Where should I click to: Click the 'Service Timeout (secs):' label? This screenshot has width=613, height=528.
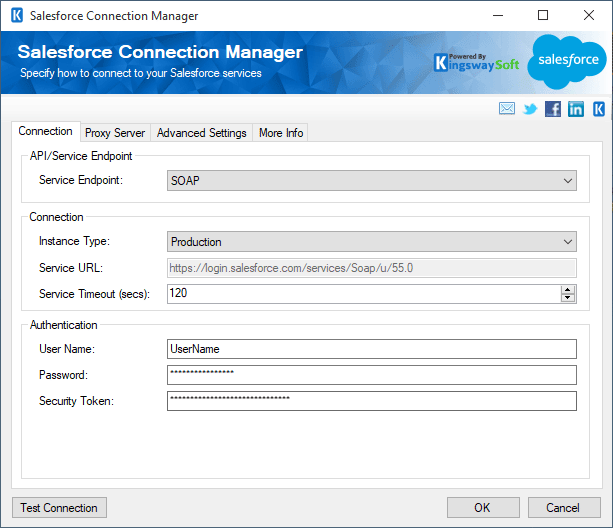click(94, 294)
